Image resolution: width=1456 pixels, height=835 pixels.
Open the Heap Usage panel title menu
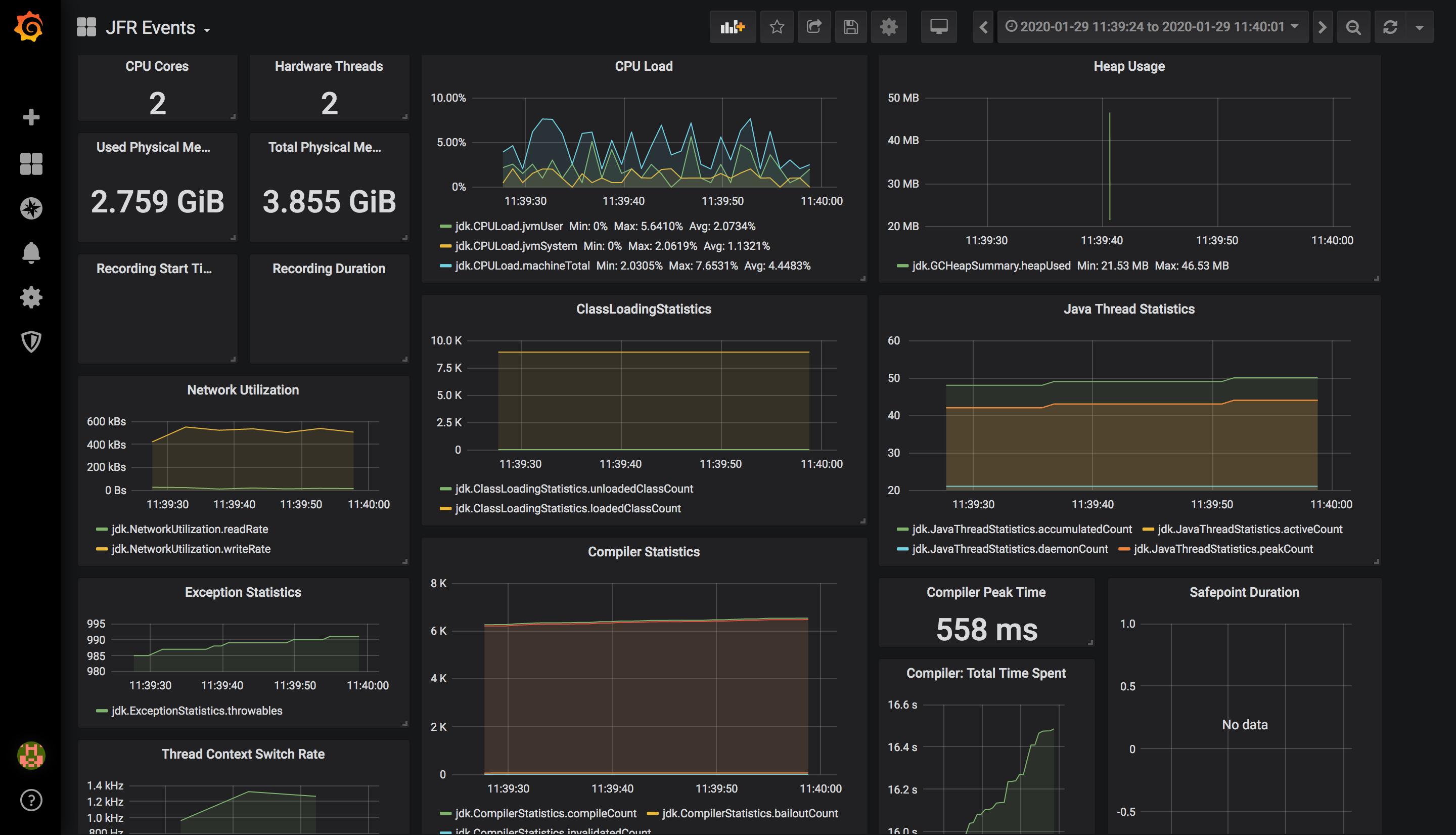pyautogui.click(x=1129, y=66)
